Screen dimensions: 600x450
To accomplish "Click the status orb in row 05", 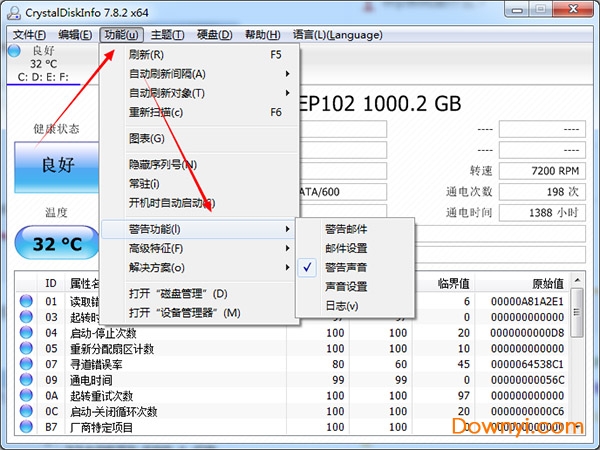I will 26,349.
